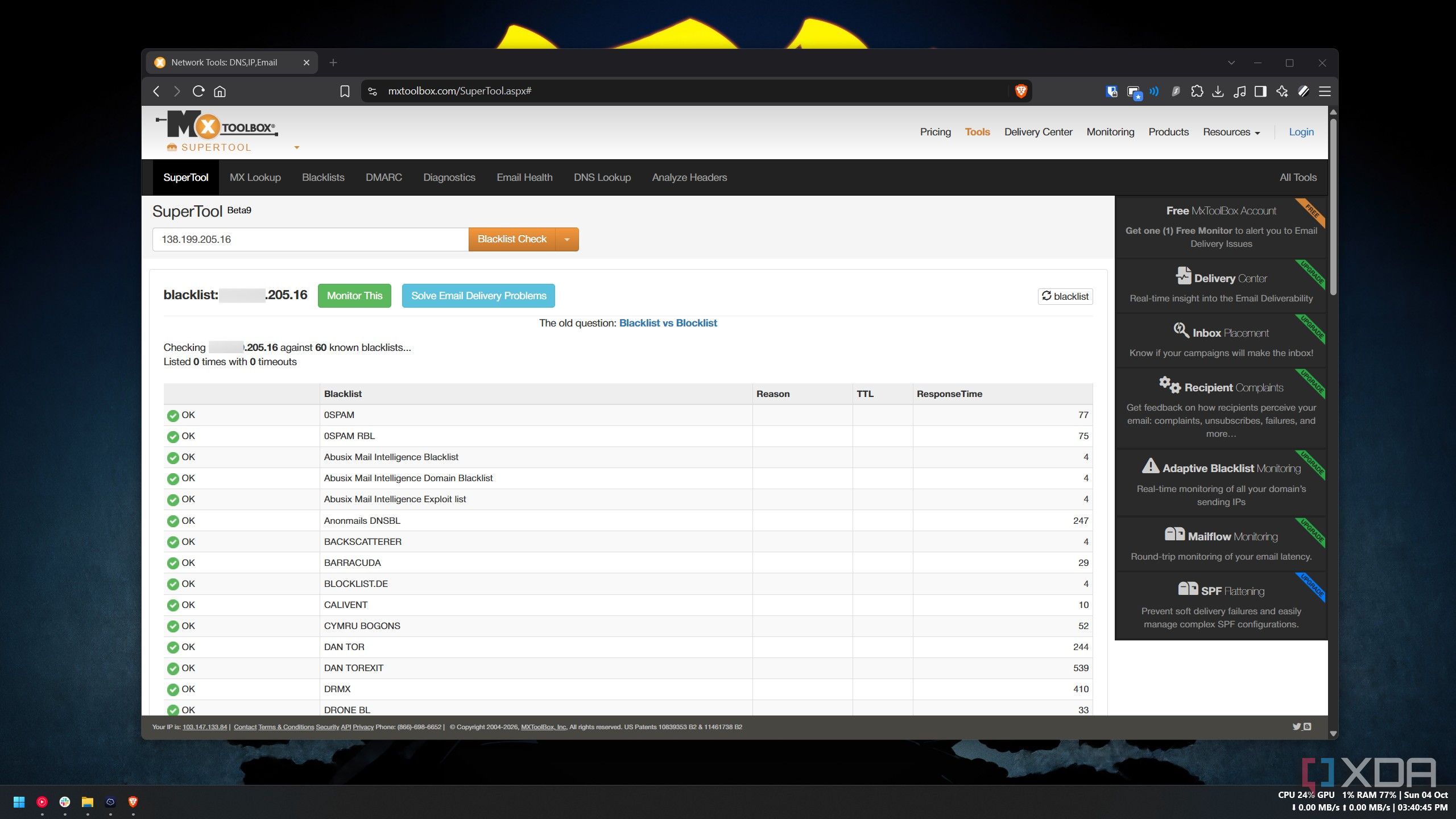Open the music note playlist icon
Image resolution: width=1456 pixels, height=819 pixels.
pyautogui.click(x=1239, y=91)
